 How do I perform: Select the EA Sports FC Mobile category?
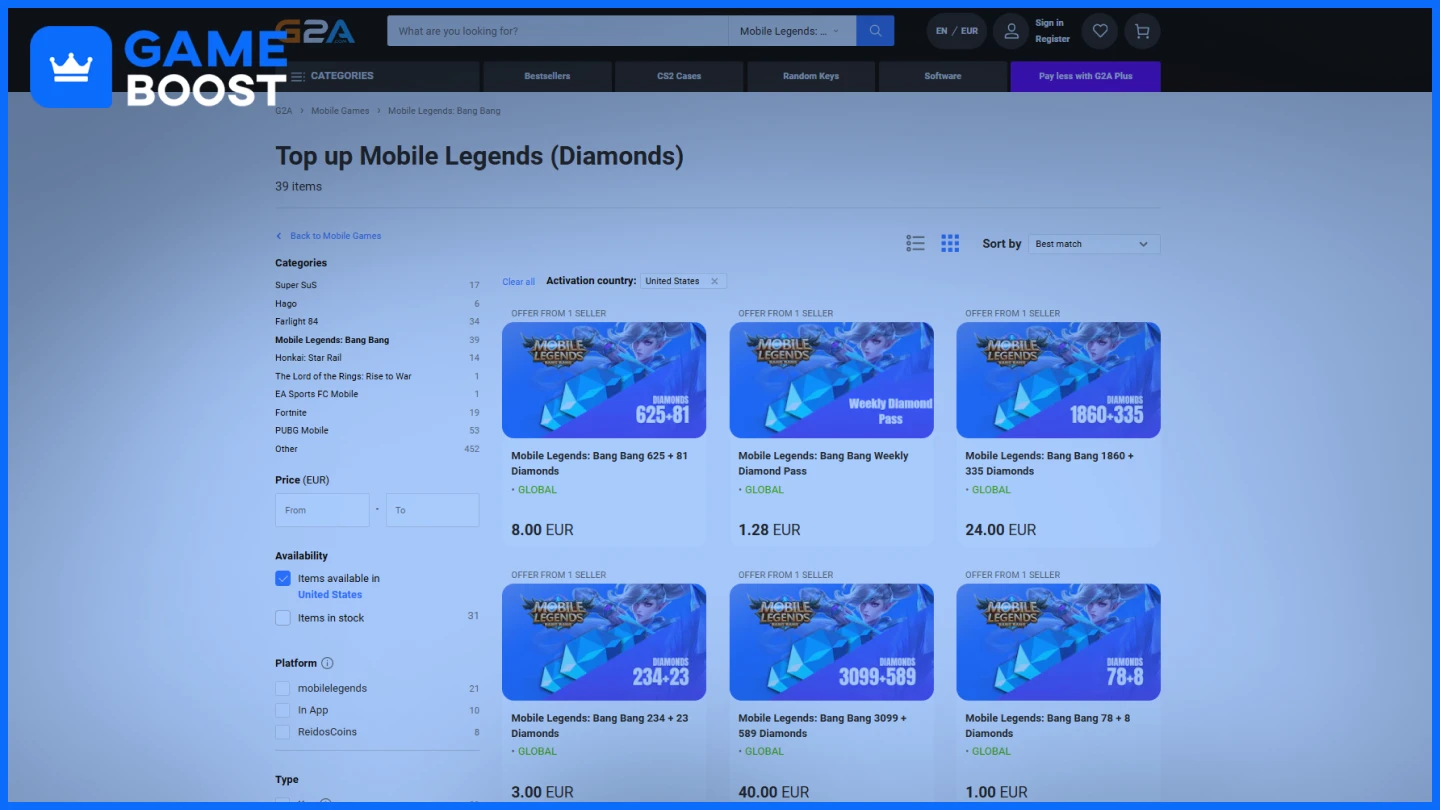pos(316,394)
